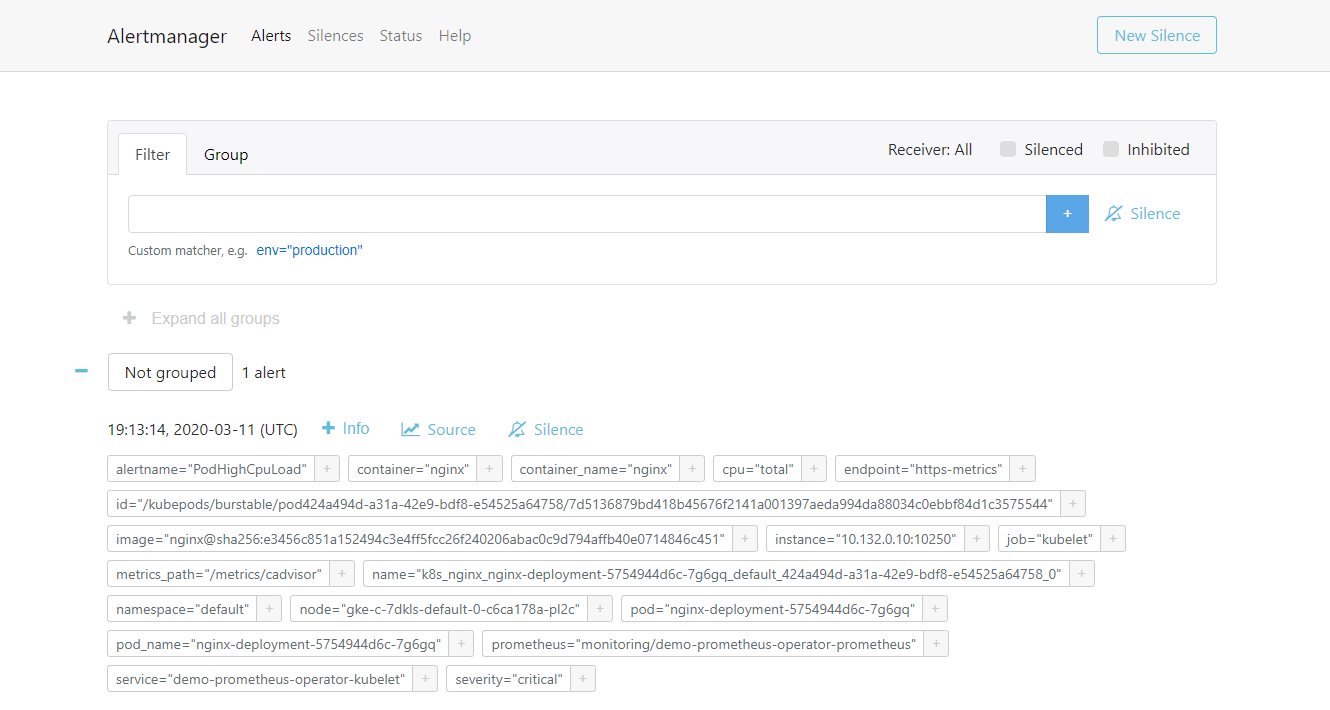Open the Receiver: All selector
This screenshot has height=710, width=1330.
click(929, 150)
